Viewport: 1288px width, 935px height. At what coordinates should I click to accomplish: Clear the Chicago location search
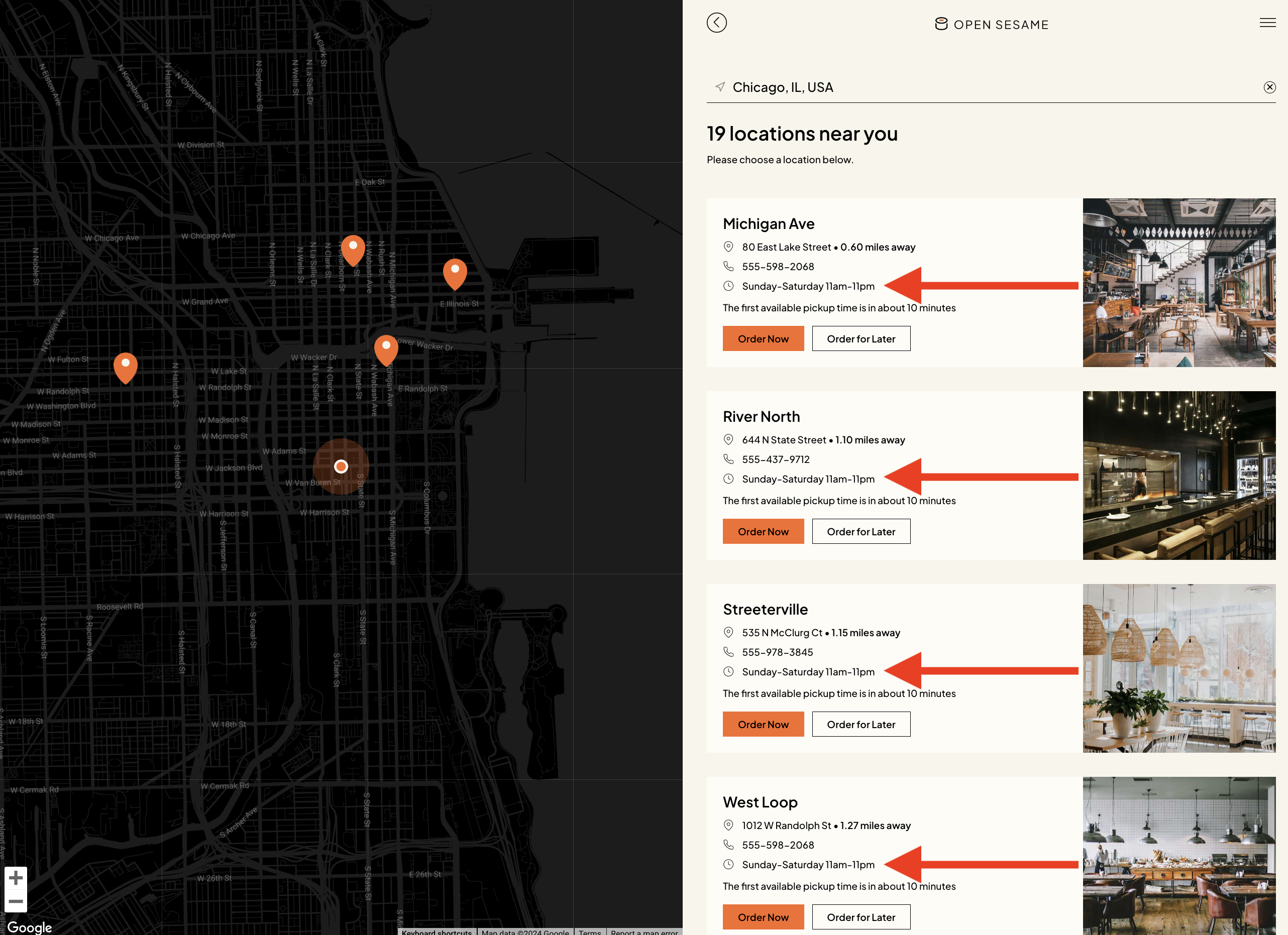click(x=1269, y=87)
